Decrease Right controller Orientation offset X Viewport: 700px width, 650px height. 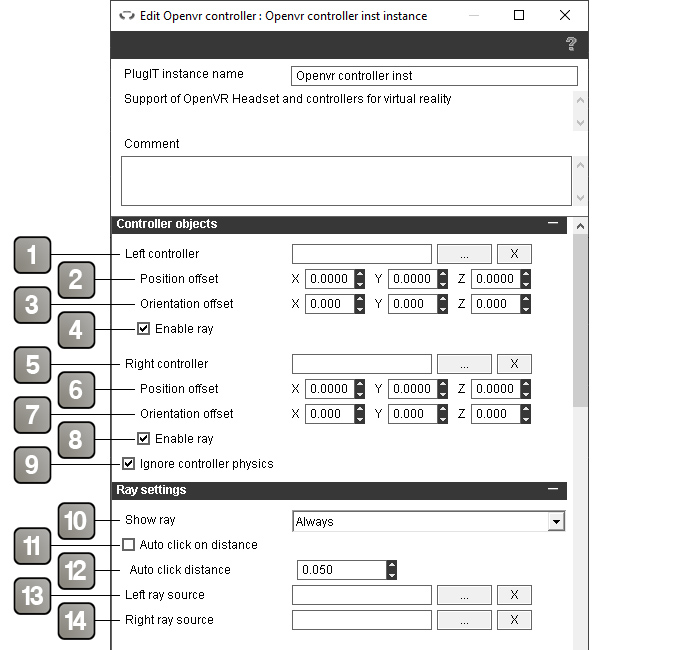360,419
